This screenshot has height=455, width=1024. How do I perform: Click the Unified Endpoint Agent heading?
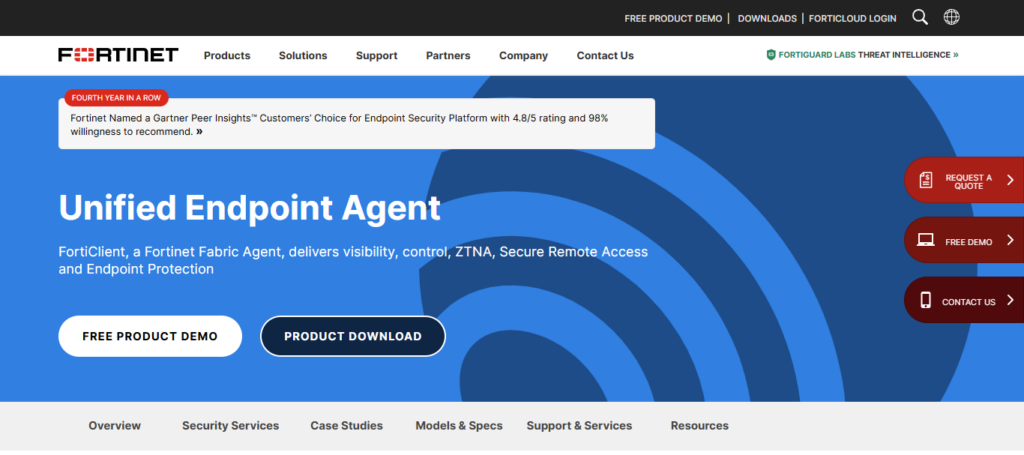click(249, 208)
